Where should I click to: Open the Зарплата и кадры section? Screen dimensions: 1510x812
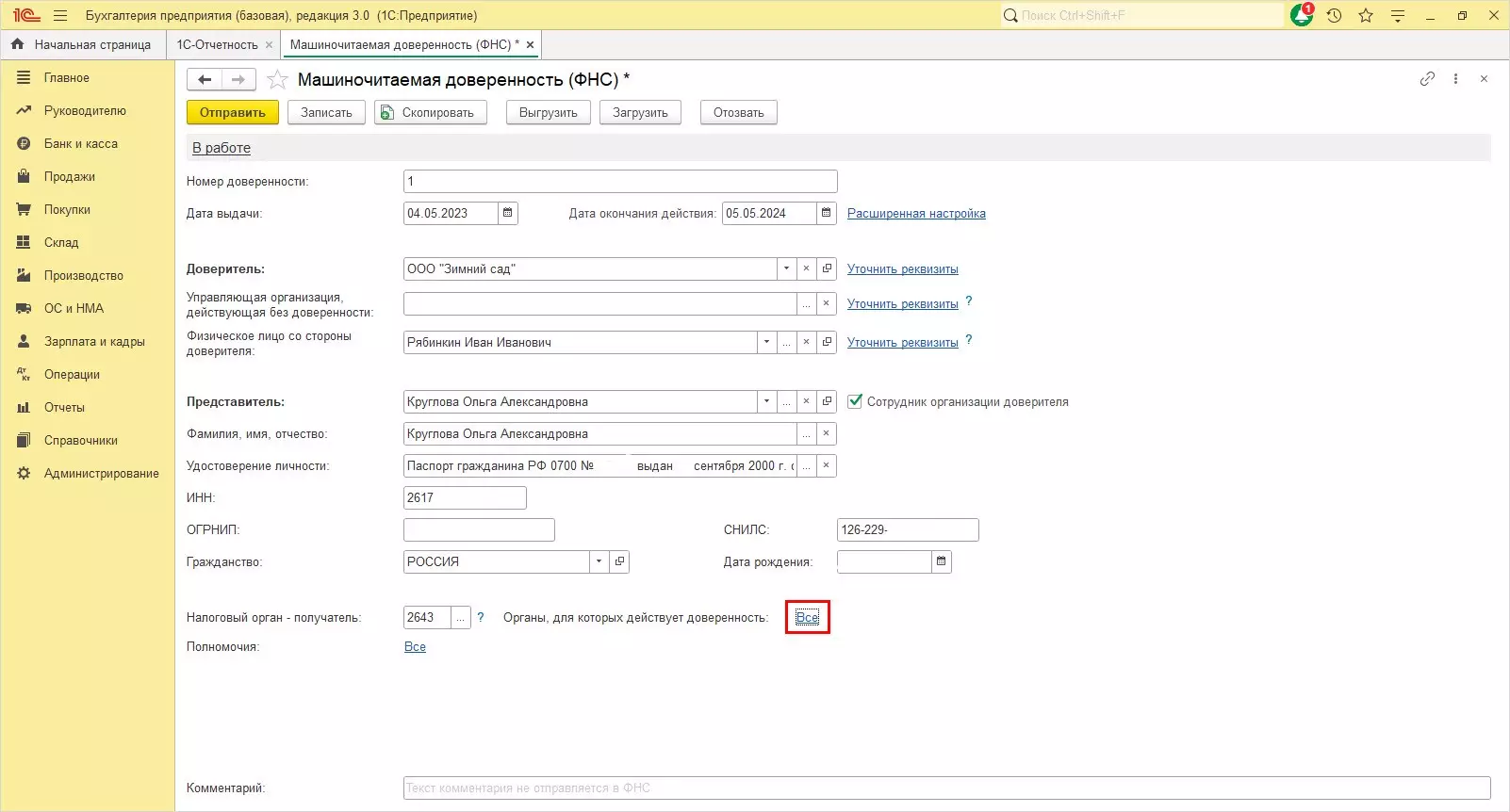pos(94,342)
